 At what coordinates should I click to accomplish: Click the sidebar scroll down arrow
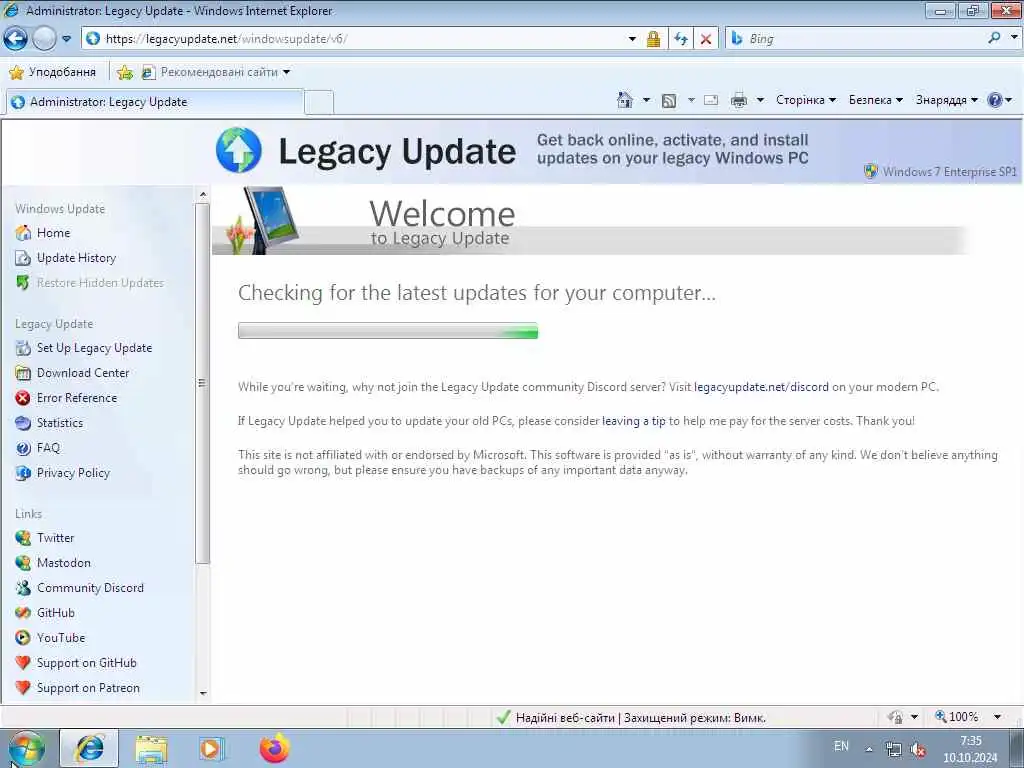202,693
